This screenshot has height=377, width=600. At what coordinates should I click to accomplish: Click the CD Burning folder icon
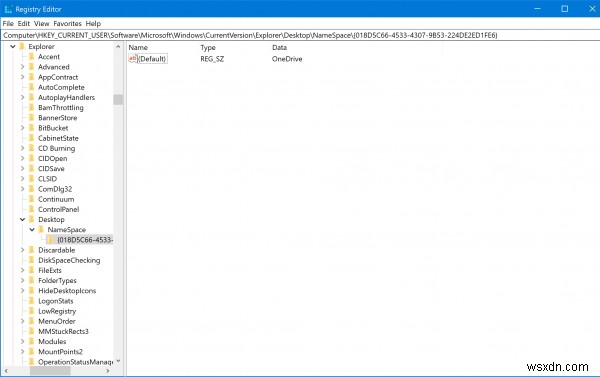[32, 148]
